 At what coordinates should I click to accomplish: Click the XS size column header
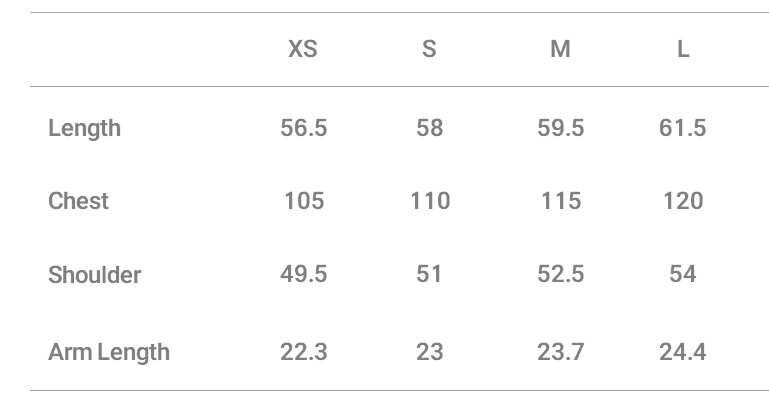point(303,49)
